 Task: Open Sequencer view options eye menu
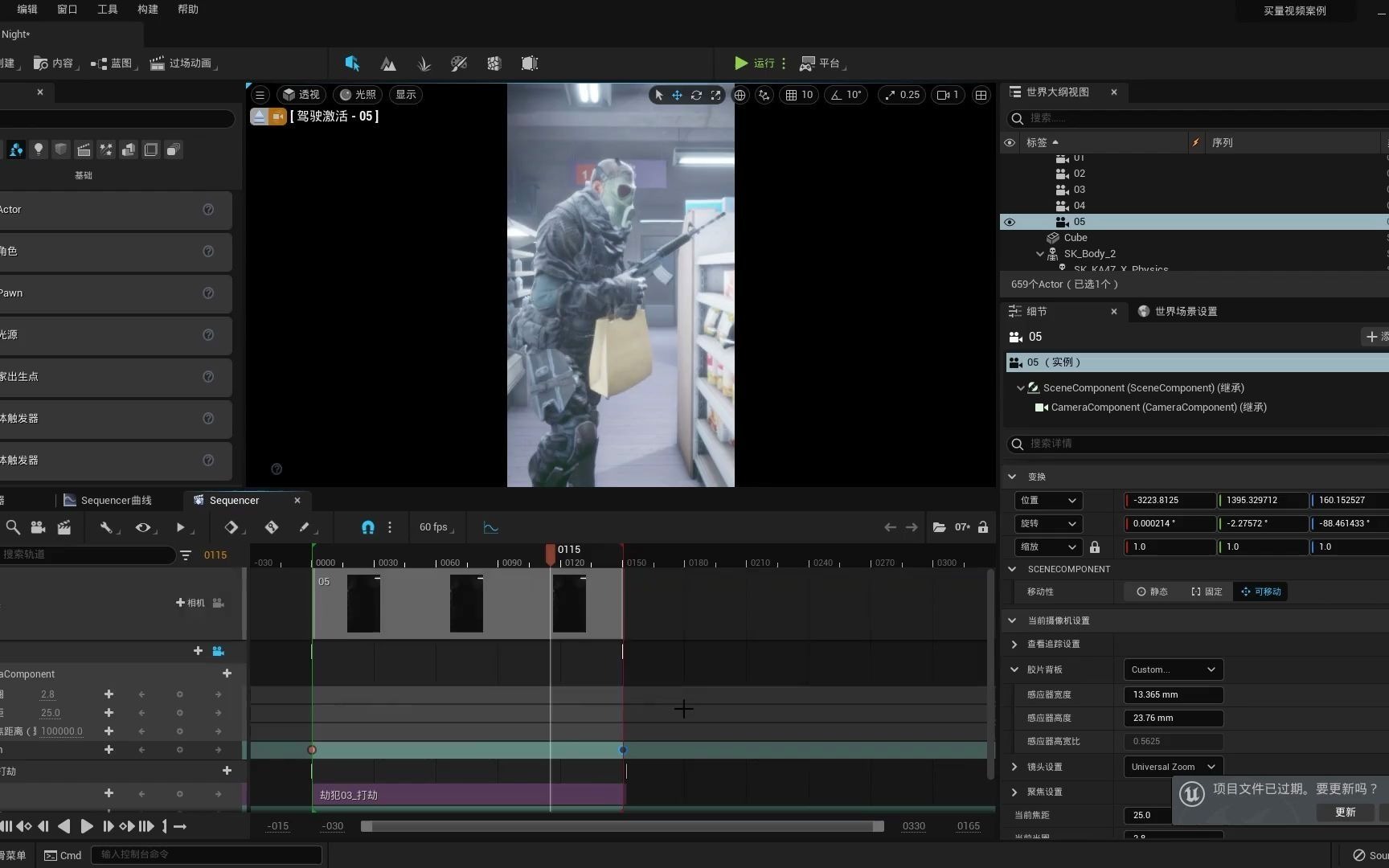(145, 527)
